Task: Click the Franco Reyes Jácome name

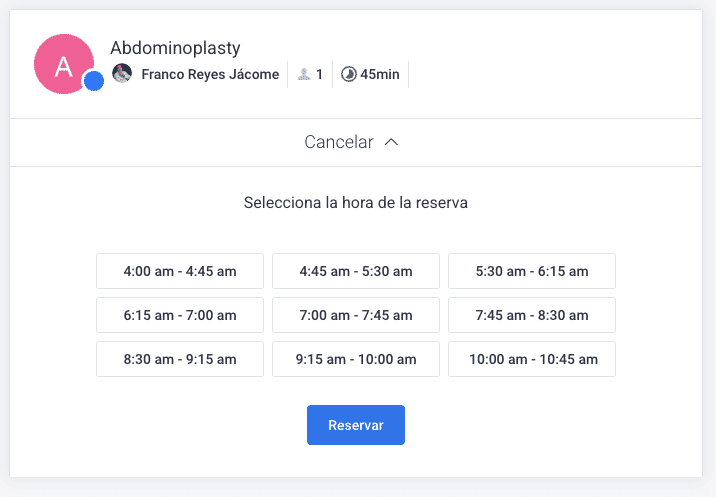Action: pos(210,74)
